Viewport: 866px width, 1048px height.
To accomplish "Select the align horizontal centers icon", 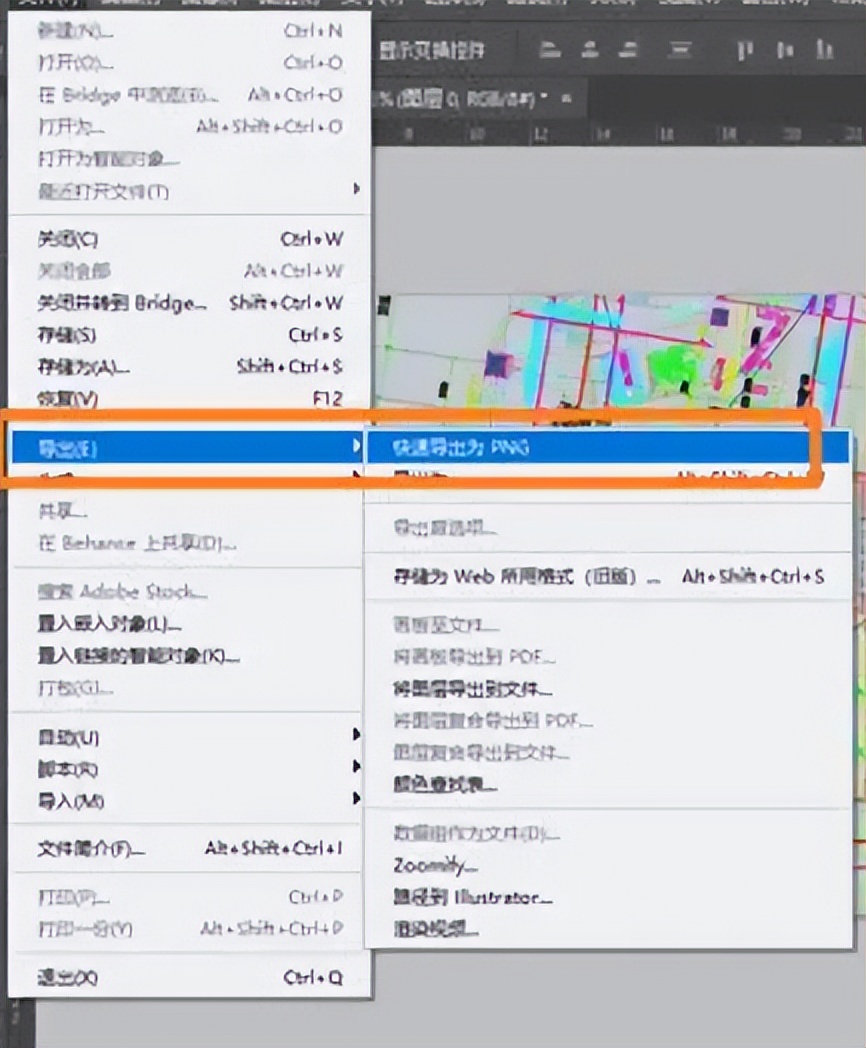I will tap(589, 48).
